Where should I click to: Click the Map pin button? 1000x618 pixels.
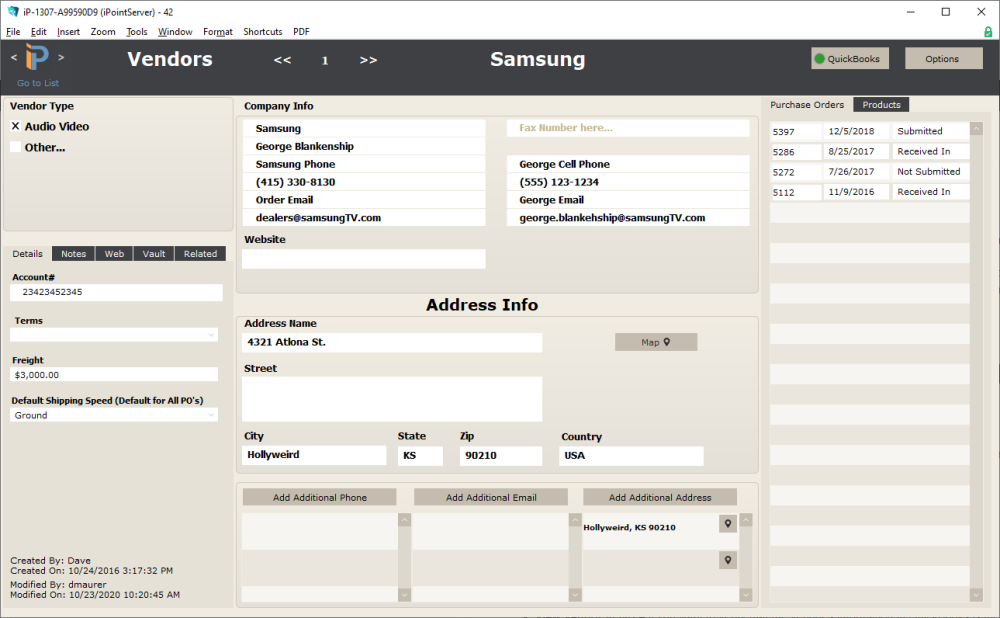(655, 341)
